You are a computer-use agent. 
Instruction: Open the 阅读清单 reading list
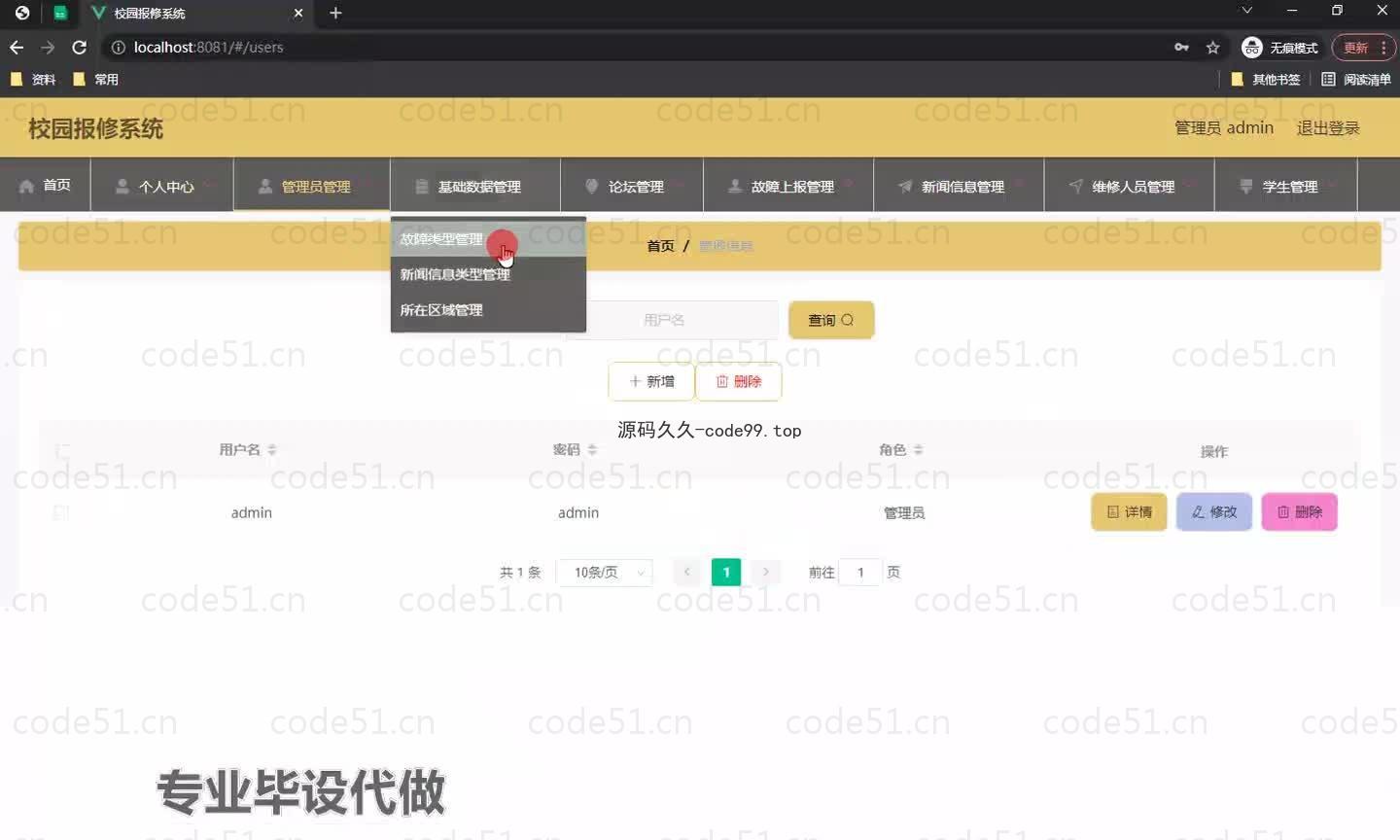click(x=1356, y=80)
